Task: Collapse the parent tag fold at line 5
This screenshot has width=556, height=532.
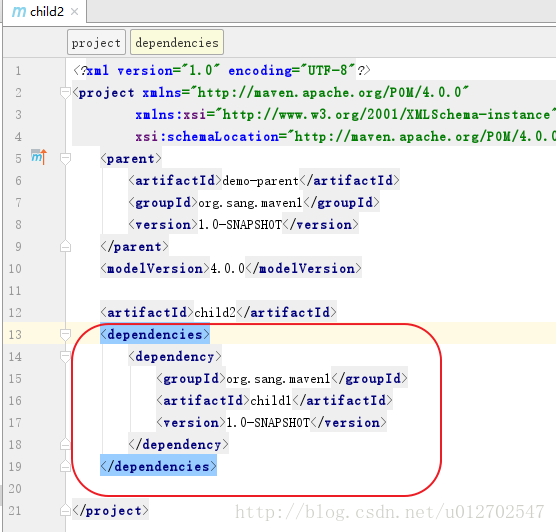Action: click(65, 158)
